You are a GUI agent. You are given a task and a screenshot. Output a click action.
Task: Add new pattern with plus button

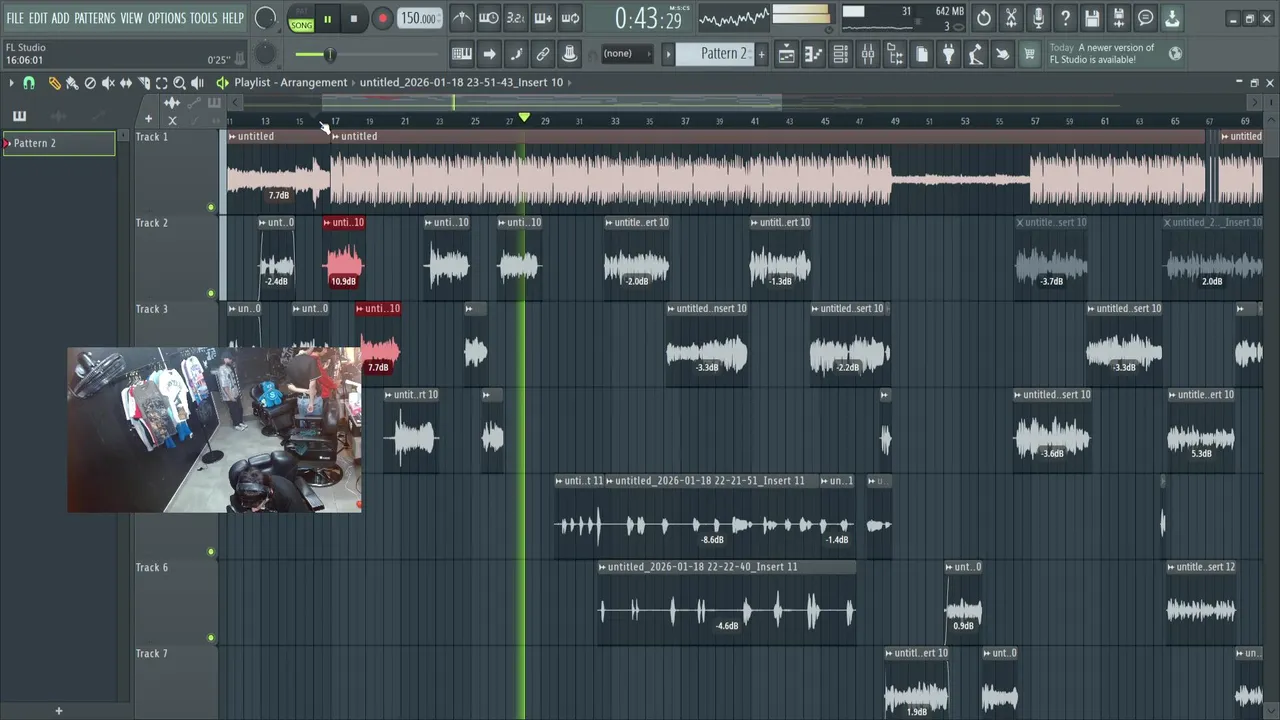coord(761,54)
